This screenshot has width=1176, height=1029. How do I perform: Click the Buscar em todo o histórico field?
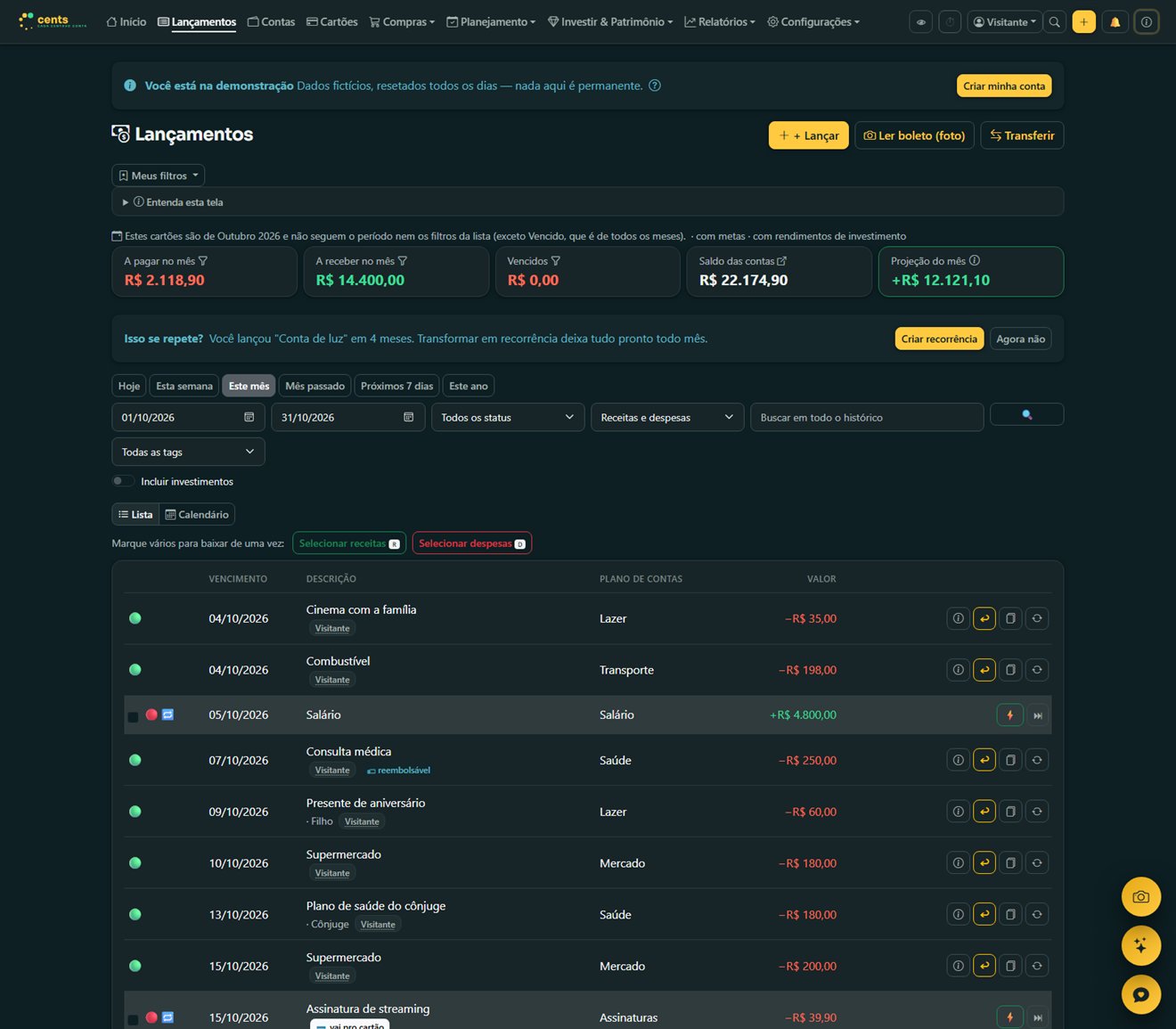(867, 417)
